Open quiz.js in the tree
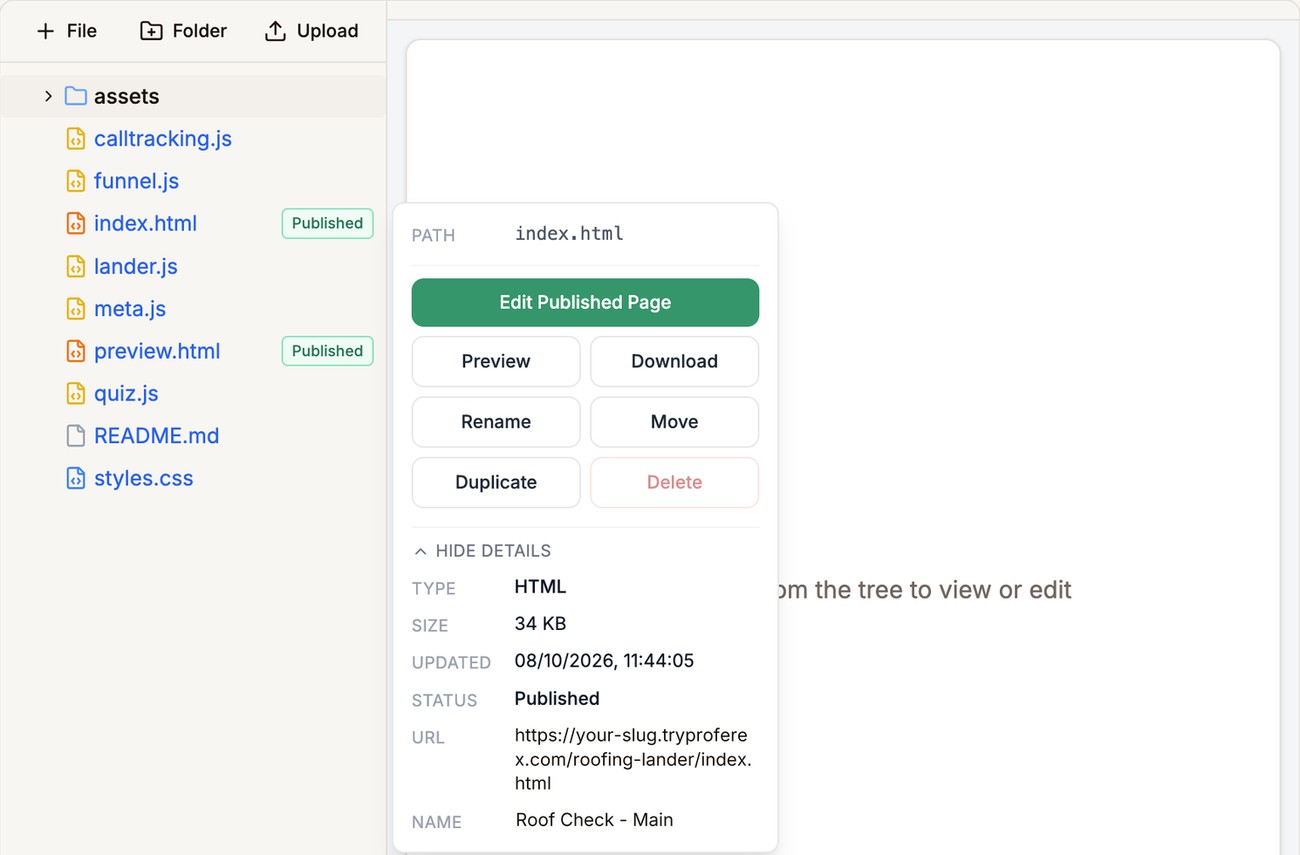Screen dimensions: 1300x855 [126, 393]
